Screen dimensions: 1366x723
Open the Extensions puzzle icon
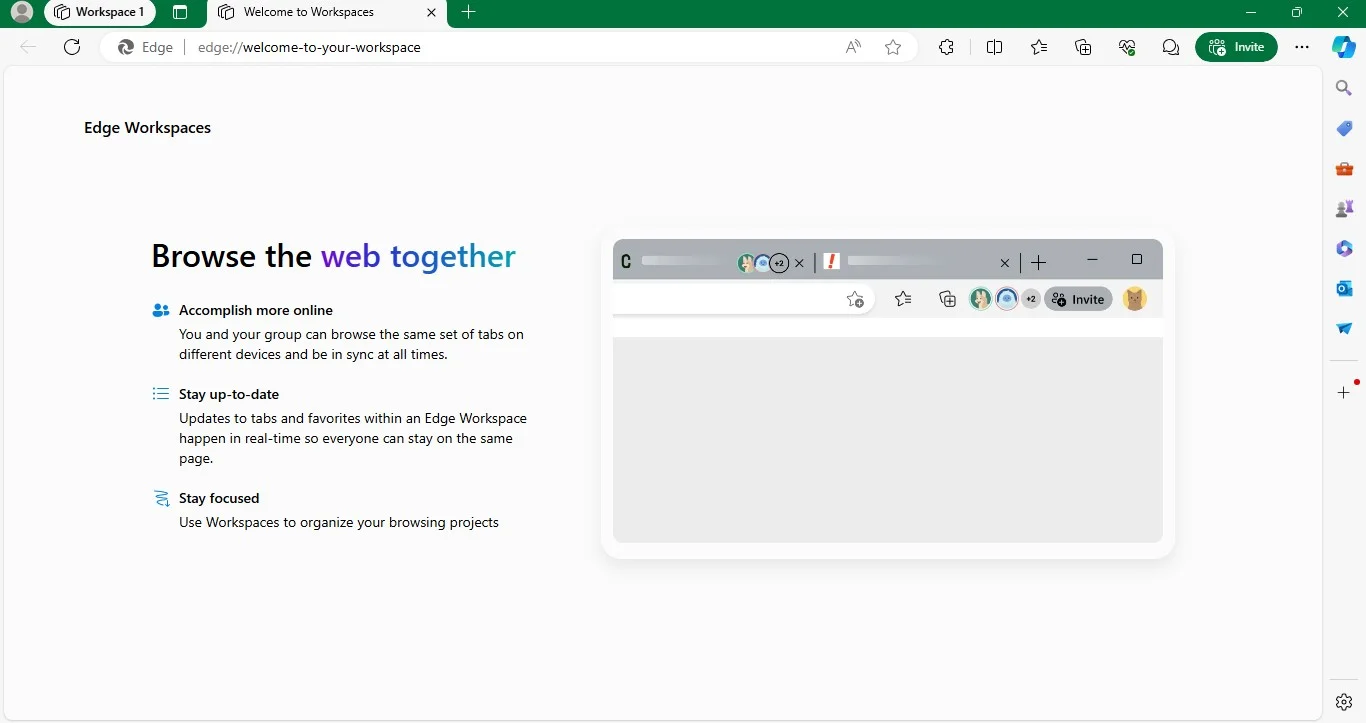coord(946,47)
